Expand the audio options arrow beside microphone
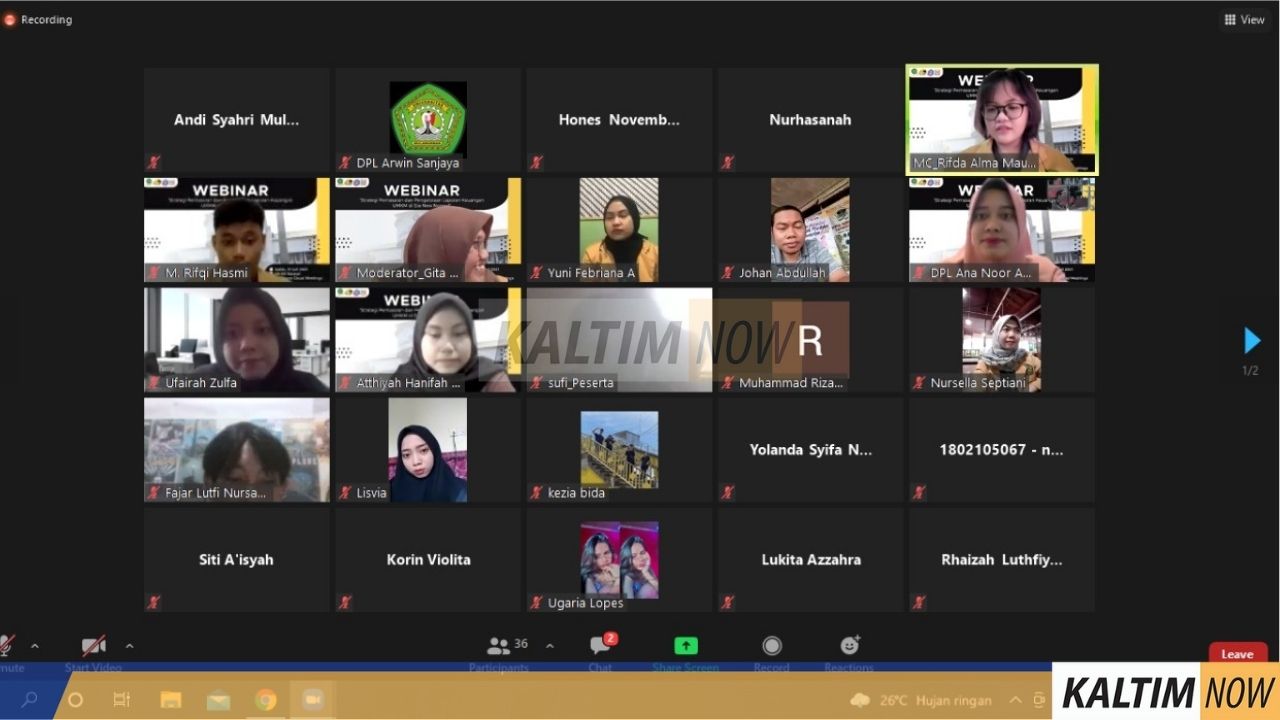 click(35, 646)
